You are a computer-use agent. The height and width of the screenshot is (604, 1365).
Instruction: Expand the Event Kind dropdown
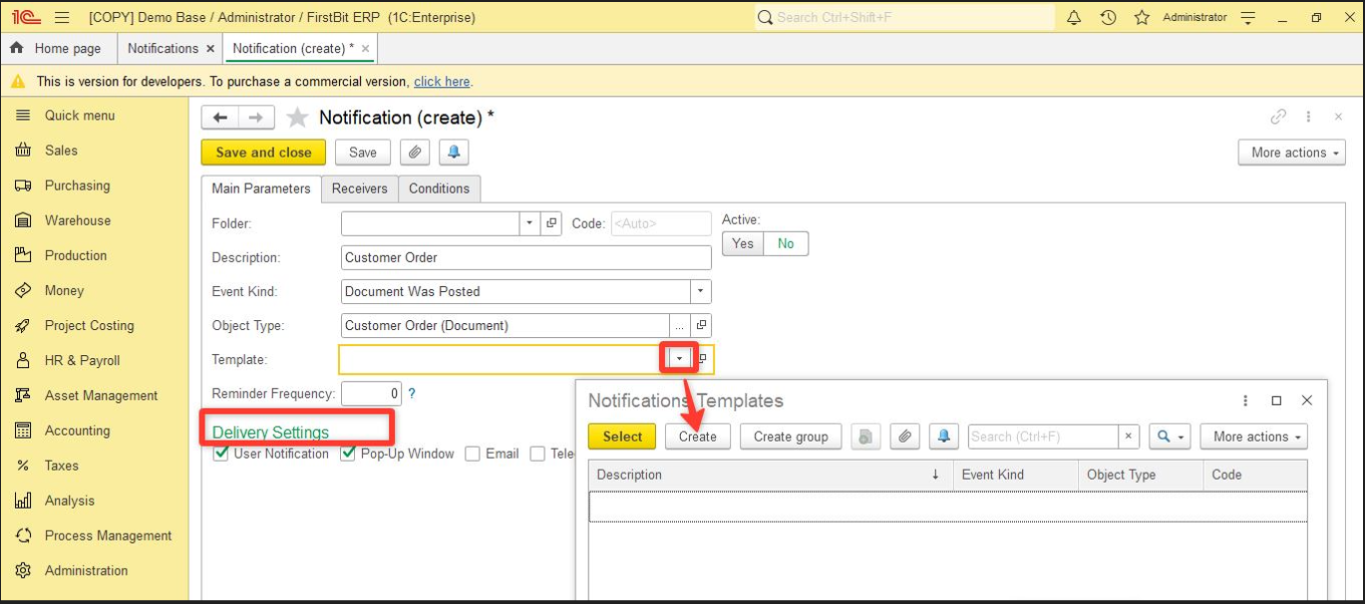point(701,291)
